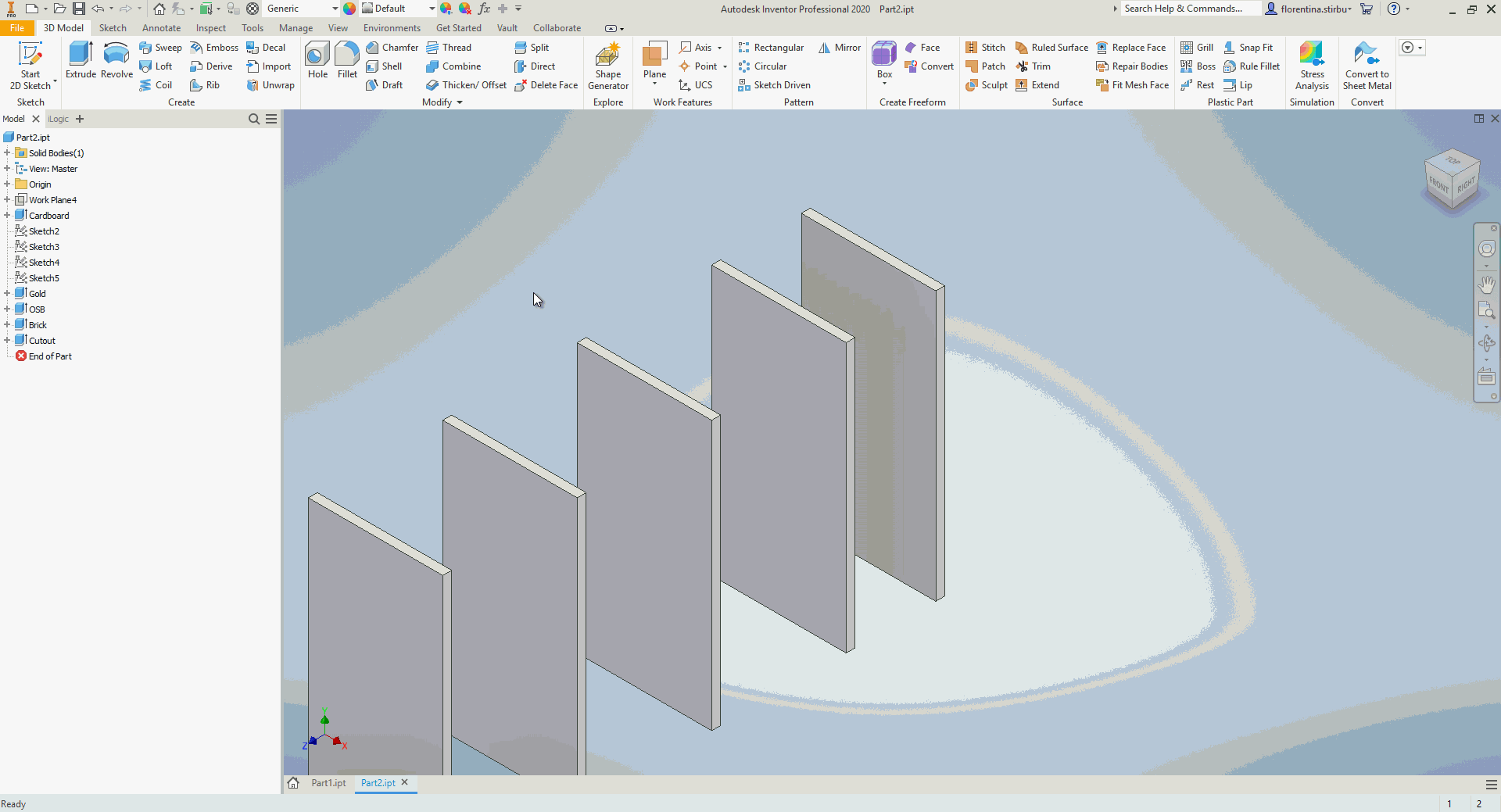Click in Search Help & Commands field

pyautogui.click(x=1191, y=9)
